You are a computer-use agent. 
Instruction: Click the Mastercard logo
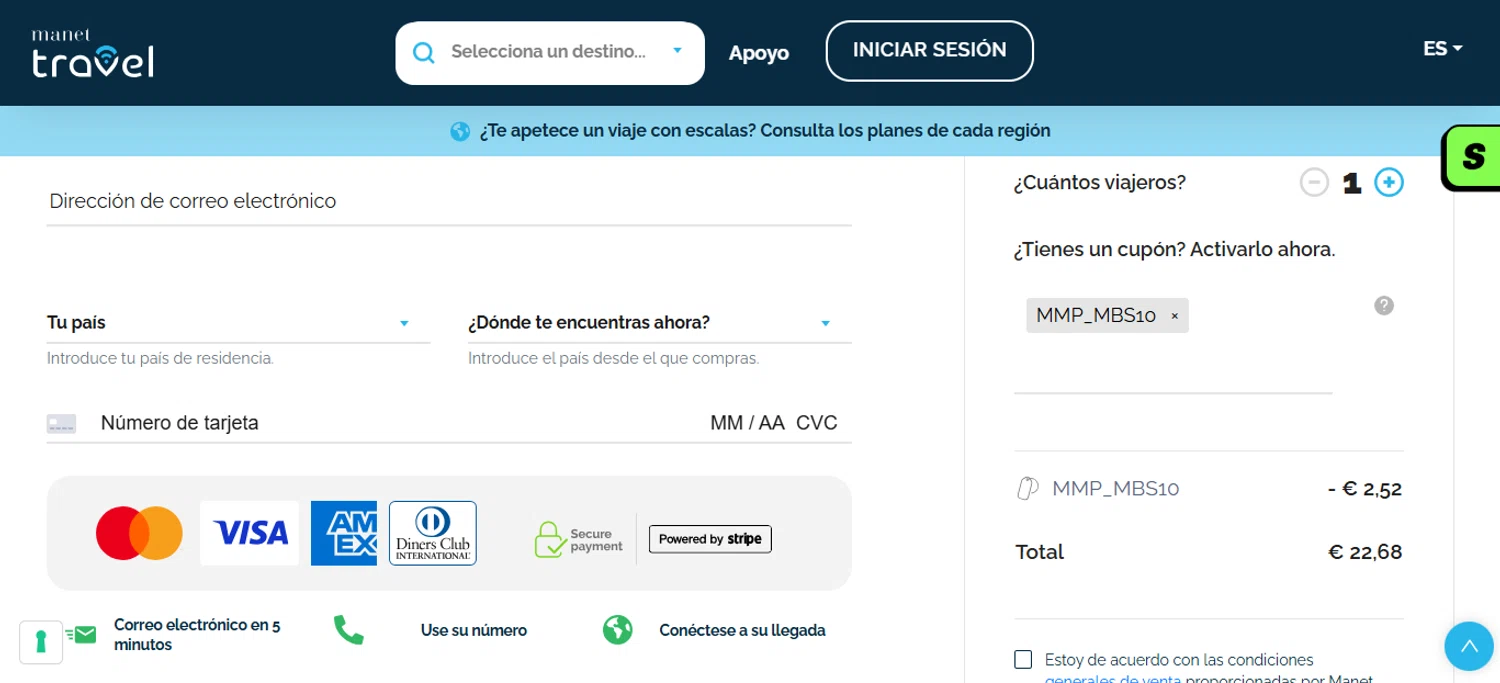pyautogui.click(x=139, y=533)
